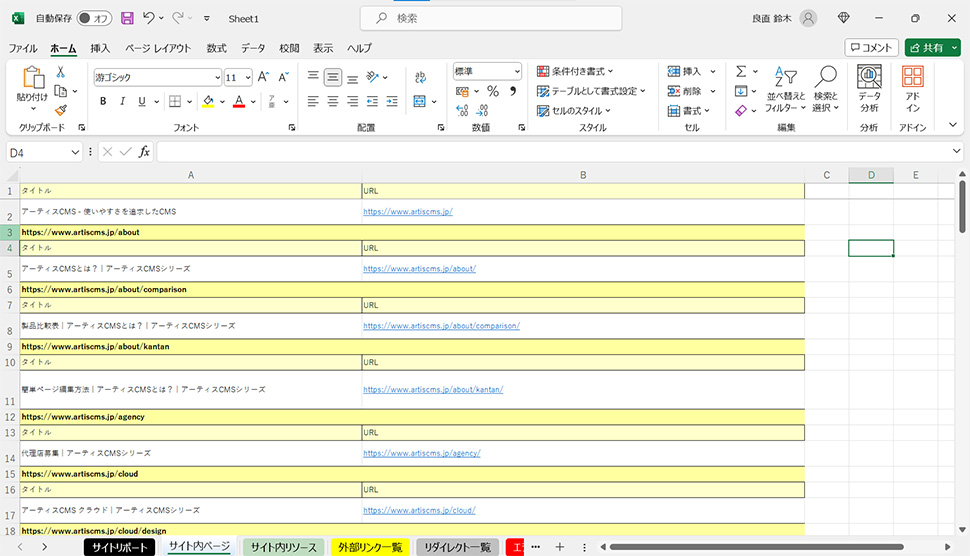The width and height of the screenshot is (970, 556).
Task: Increase font size
Action: (263, 77)
